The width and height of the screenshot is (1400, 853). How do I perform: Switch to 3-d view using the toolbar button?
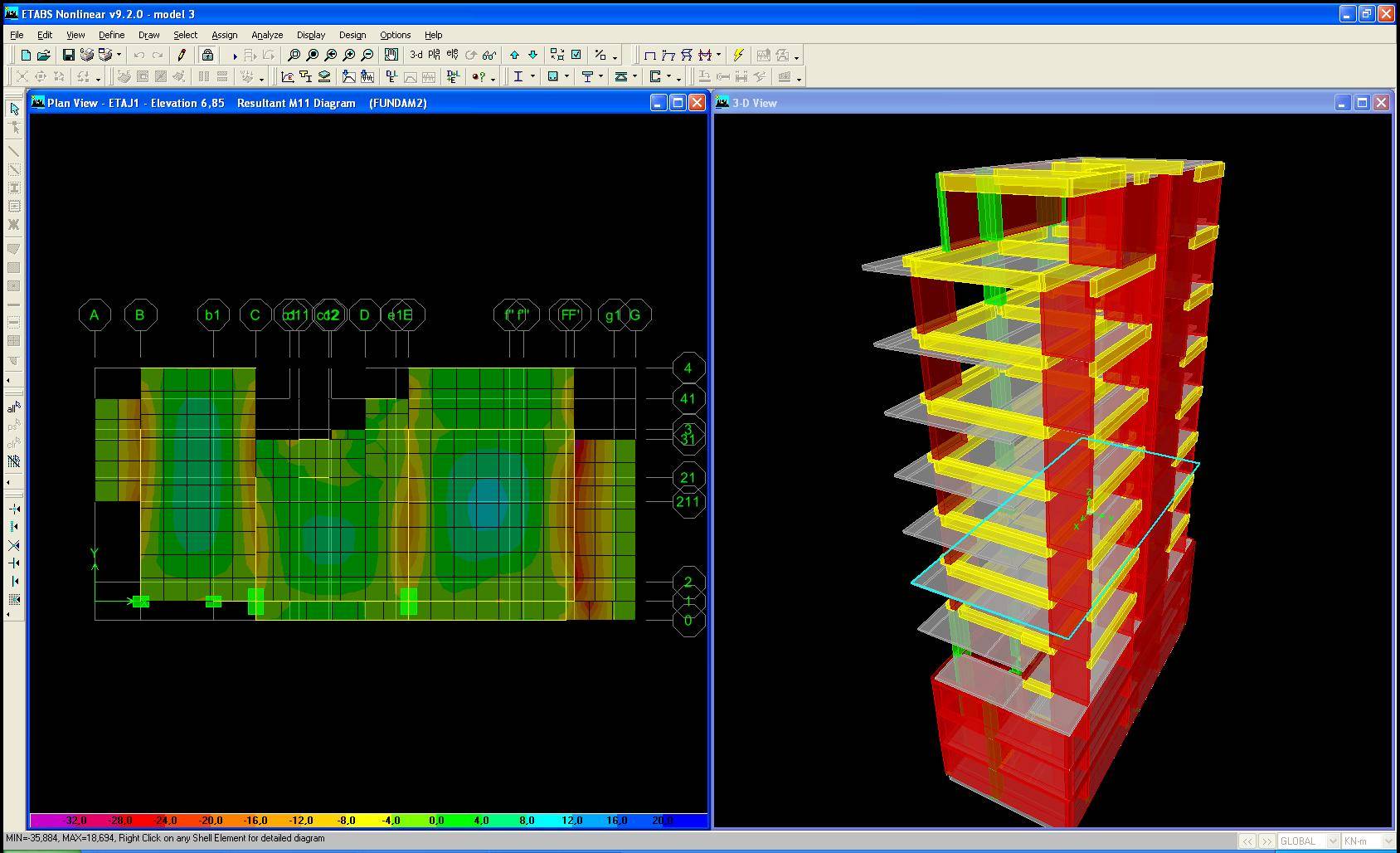(x=416, y=55)
